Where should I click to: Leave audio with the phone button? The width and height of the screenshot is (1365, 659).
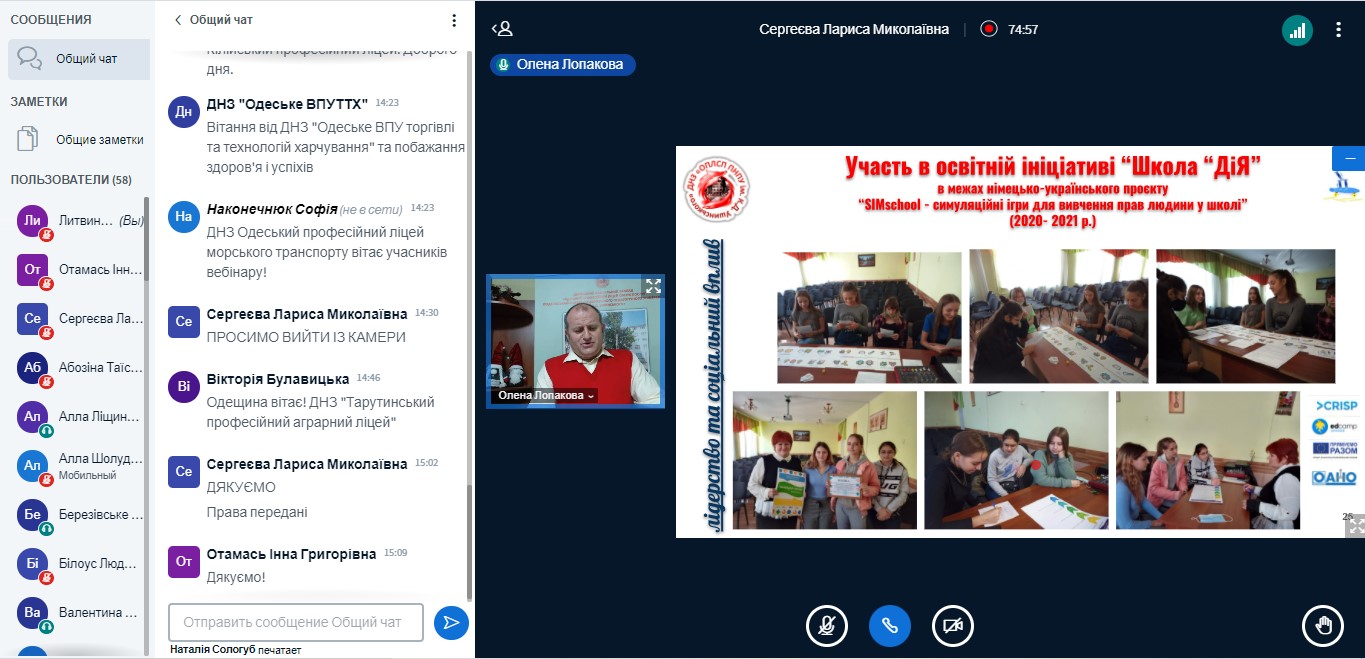pyautogui.click(x=889, y=626)
